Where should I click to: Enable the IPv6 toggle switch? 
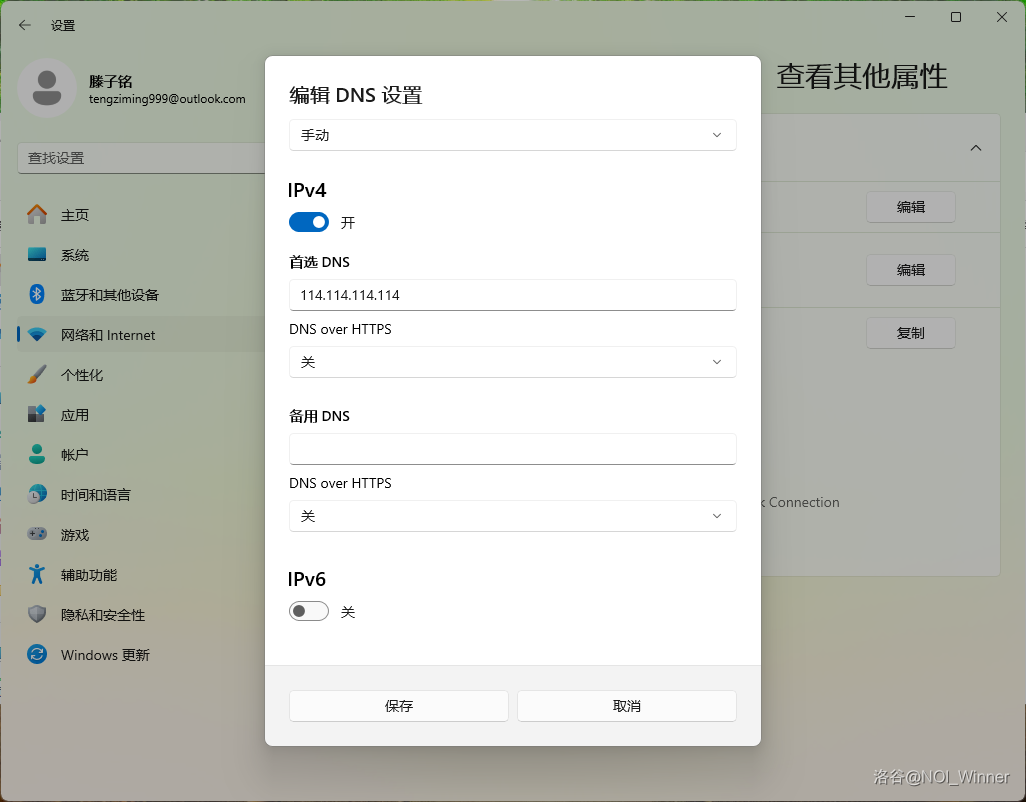[x=309, y=611]
